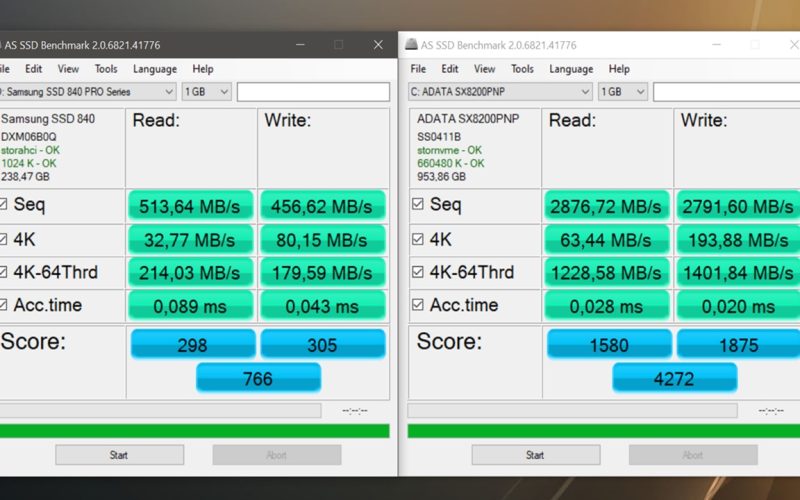Open View menu in Samsung window
The width and height of the screenshot is (800, 500).
point(68,69)
